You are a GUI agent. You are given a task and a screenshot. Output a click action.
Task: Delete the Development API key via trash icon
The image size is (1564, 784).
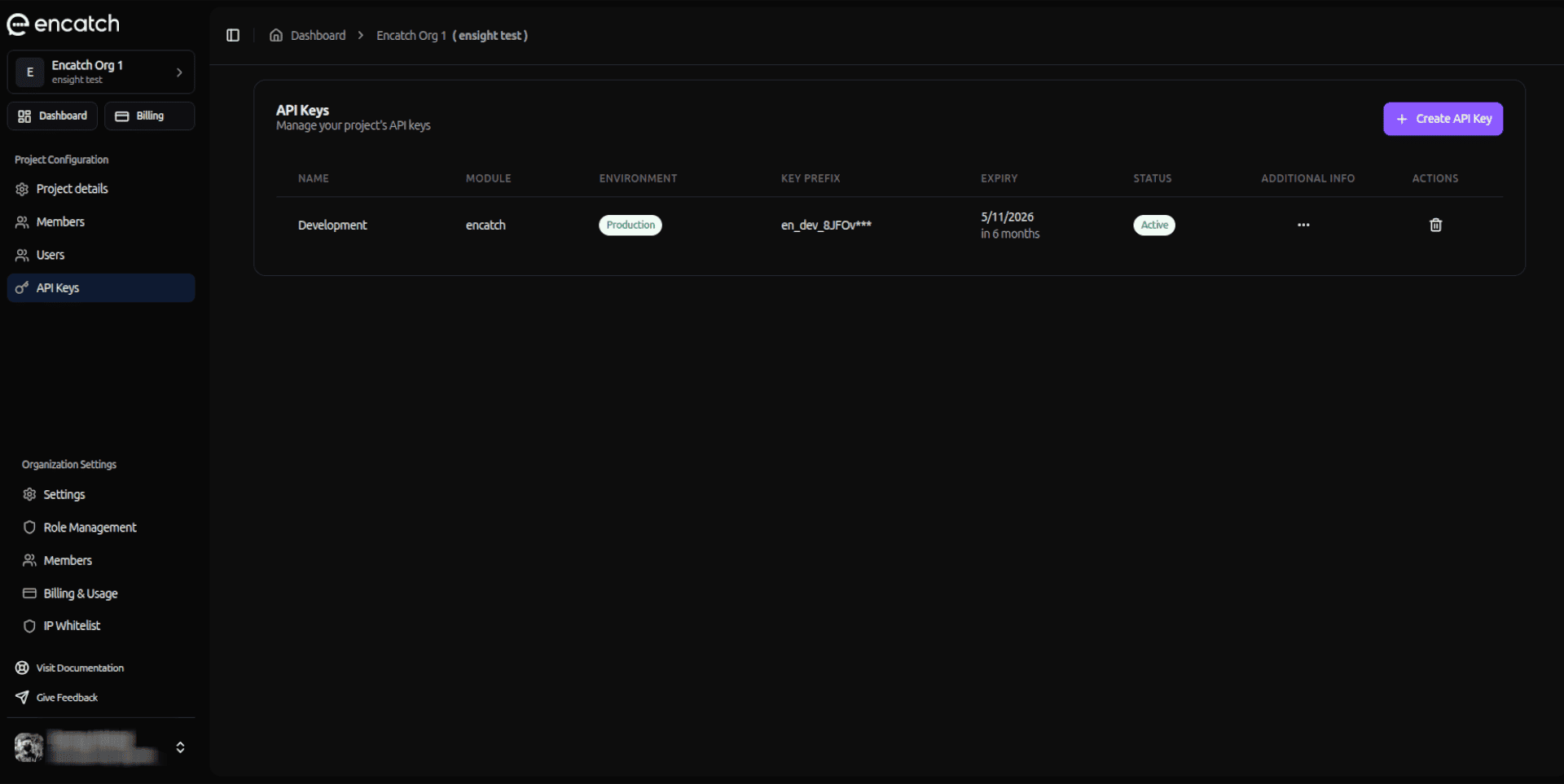[1435, 226]
